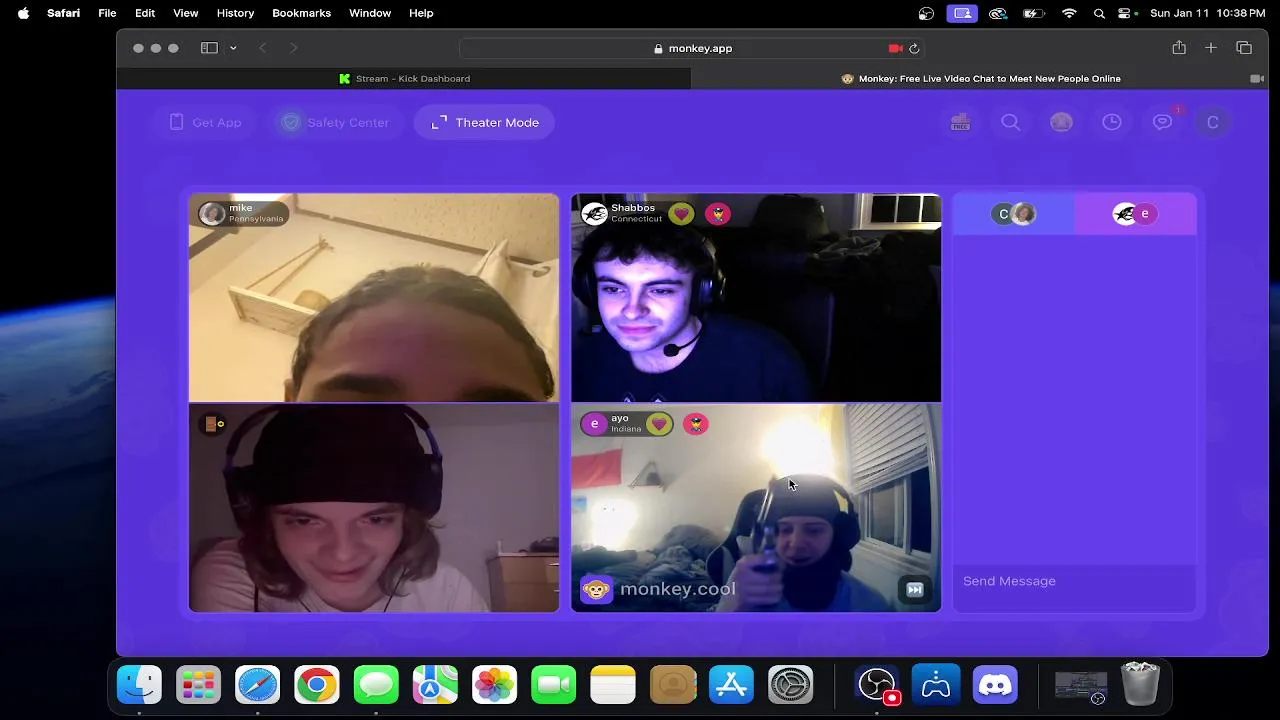The image size is (1280, 720).
Task: Open the Get App button
Action: coord(206,122)
